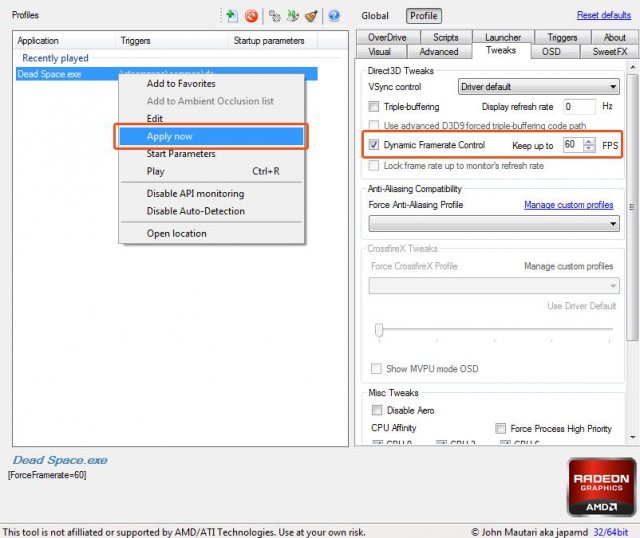Click the green import toolbar icon
Screen dimensions: 640x538
pos(292,16)
